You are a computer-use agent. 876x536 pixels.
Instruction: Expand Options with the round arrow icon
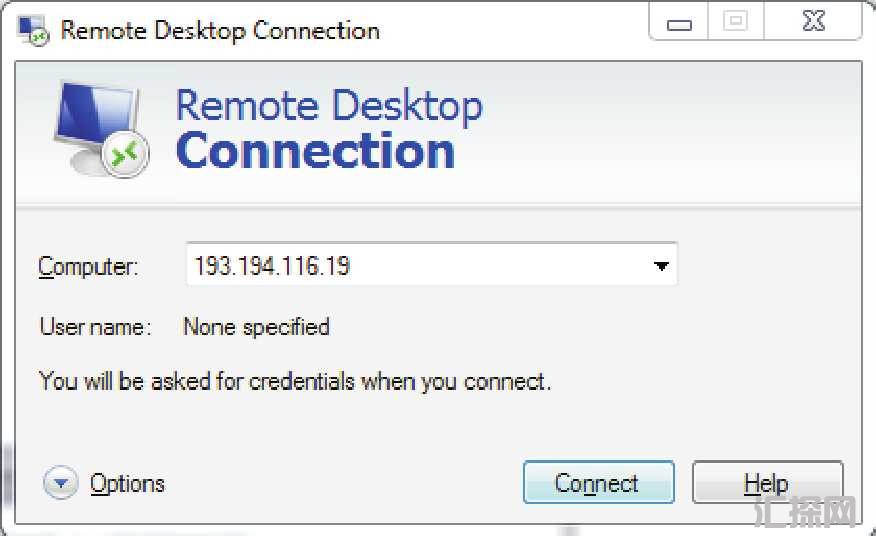click(60, 484)
